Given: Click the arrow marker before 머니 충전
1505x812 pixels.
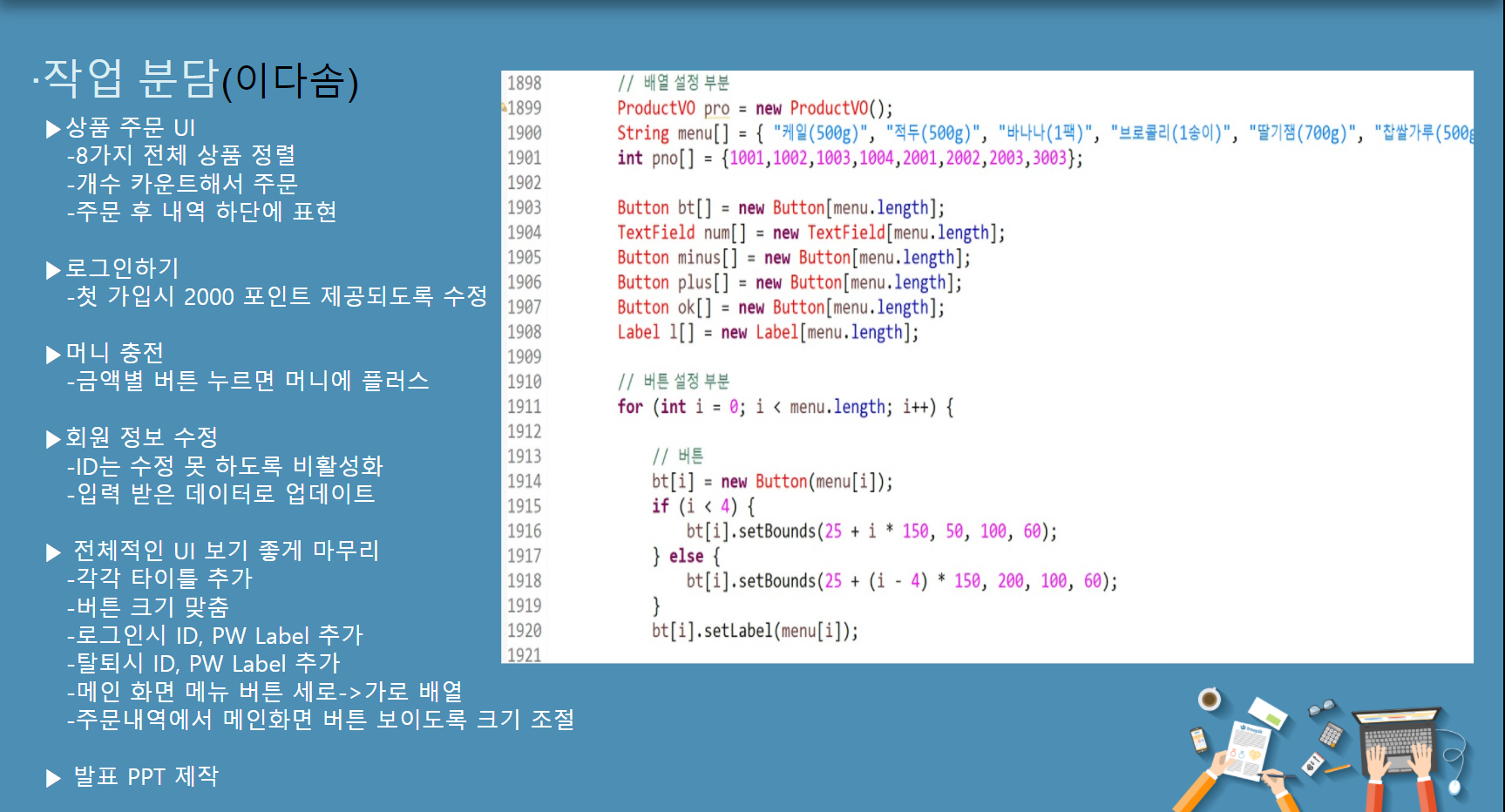Looking at the screenshot, I should point(52,352).
